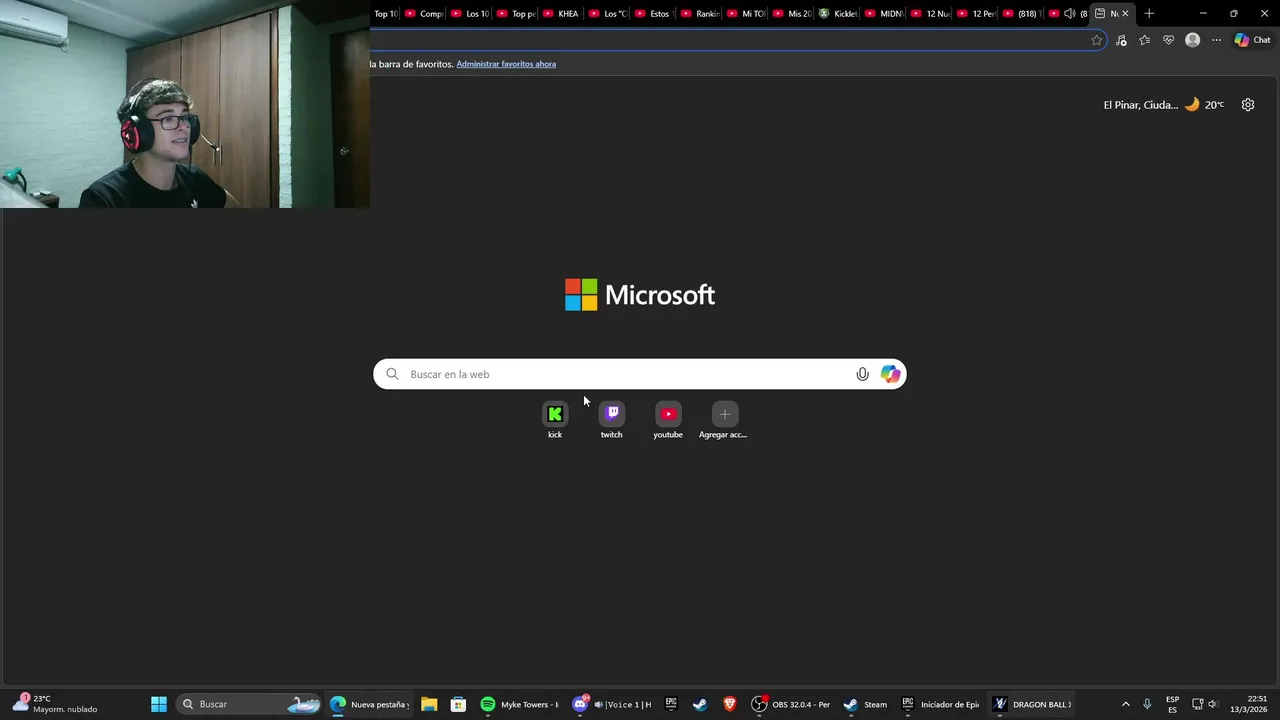Screen dimensions: 1280x720
Task: Open the Nueva pestaña Edge taskbar item
Action: coord(370,704)
